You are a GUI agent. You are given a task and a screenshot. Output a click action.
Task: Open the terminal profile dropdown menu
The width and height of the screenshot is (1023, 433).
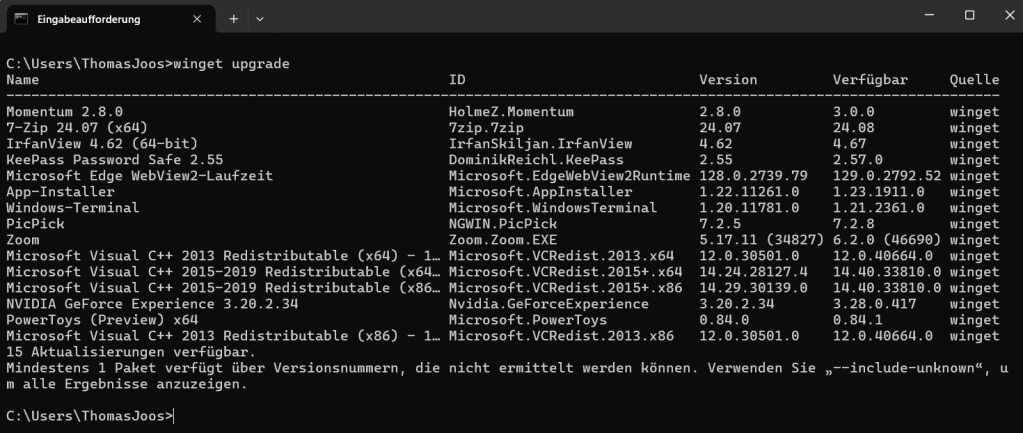(x=260, y=19)
